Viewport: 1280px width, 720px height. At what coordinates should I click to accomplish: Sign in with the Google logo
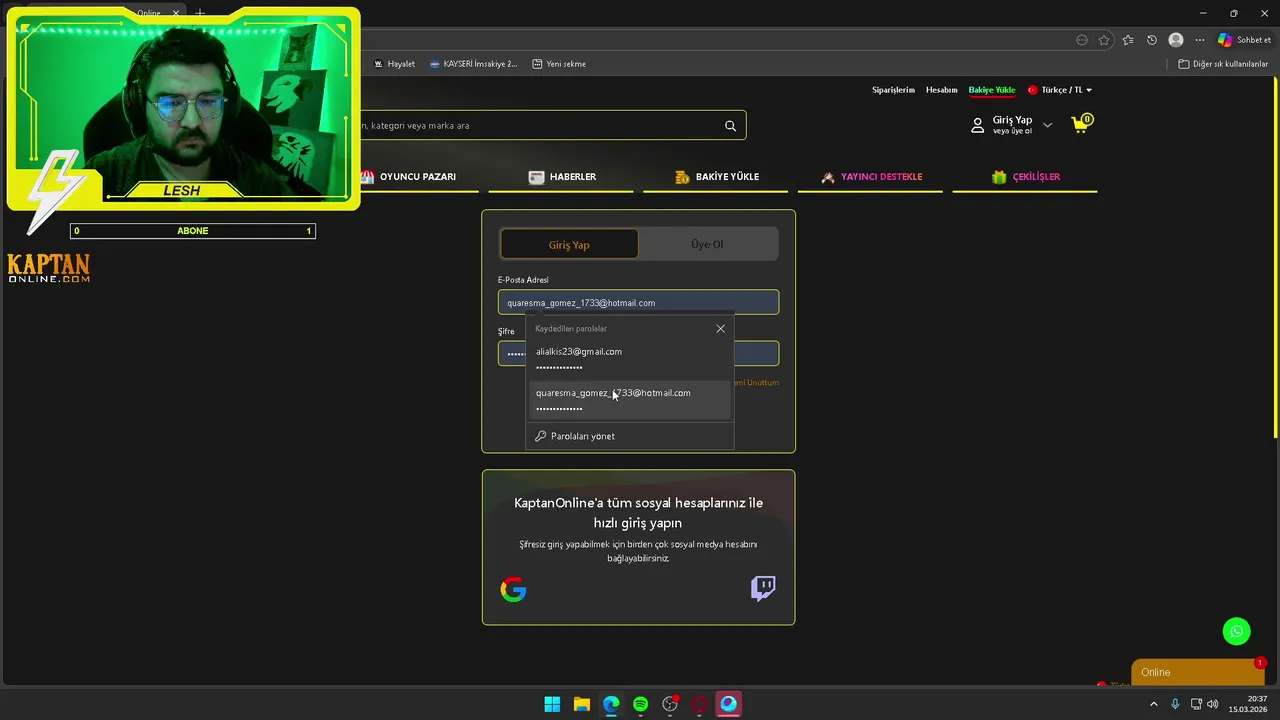click(513, 589)
